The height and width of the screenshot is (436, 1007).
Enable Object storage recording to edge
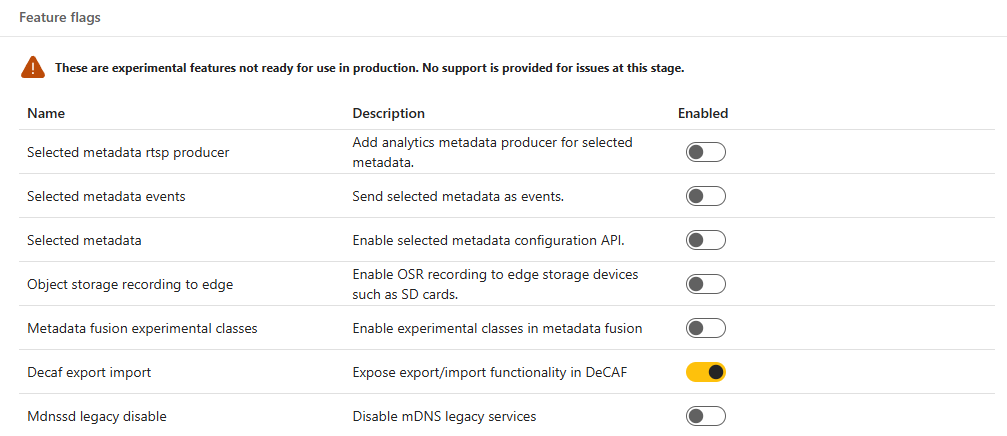pos(706,284)
